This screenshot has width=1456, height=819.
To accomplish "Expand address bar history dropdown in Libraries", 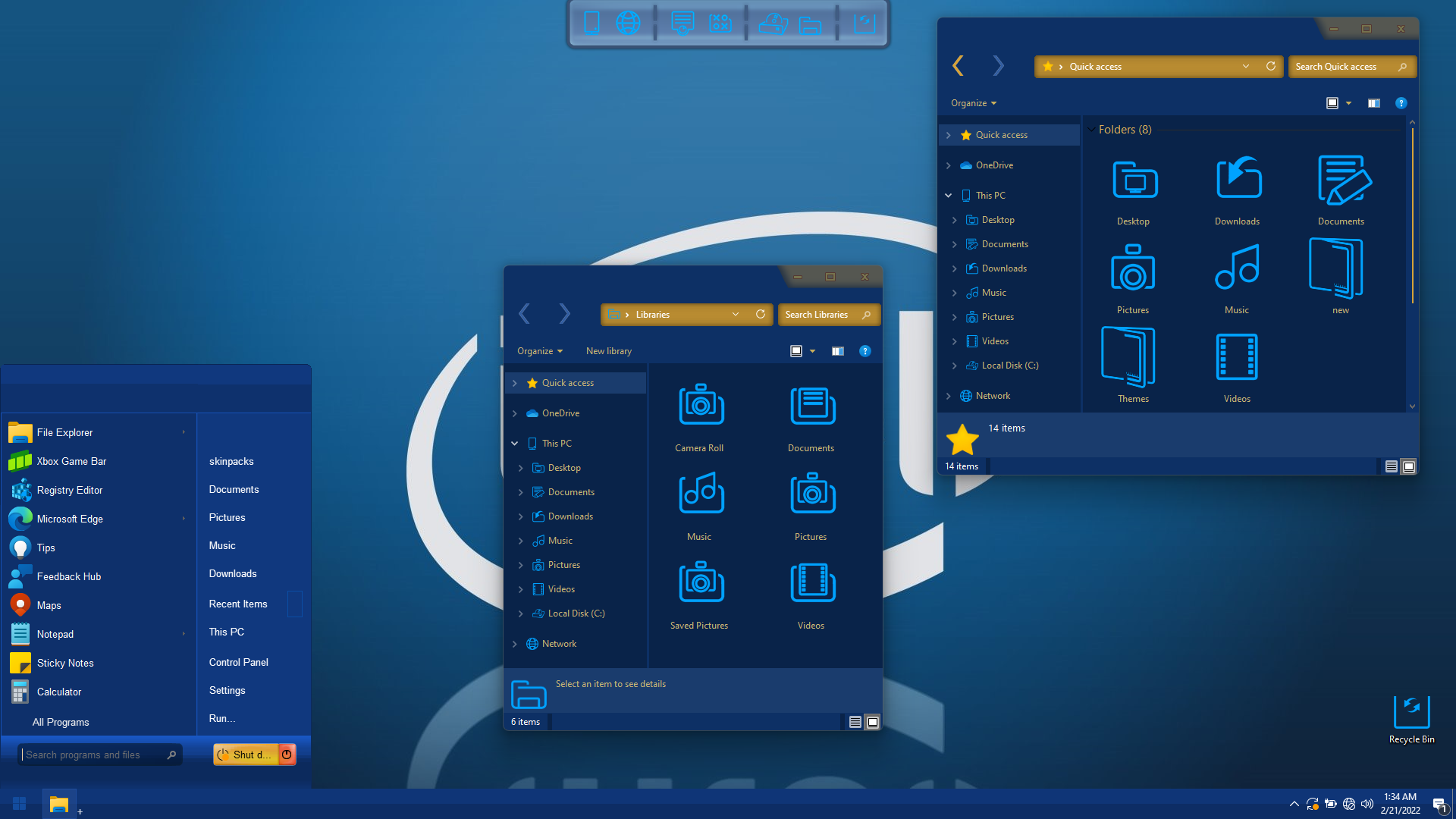I will tap(735, 315).
